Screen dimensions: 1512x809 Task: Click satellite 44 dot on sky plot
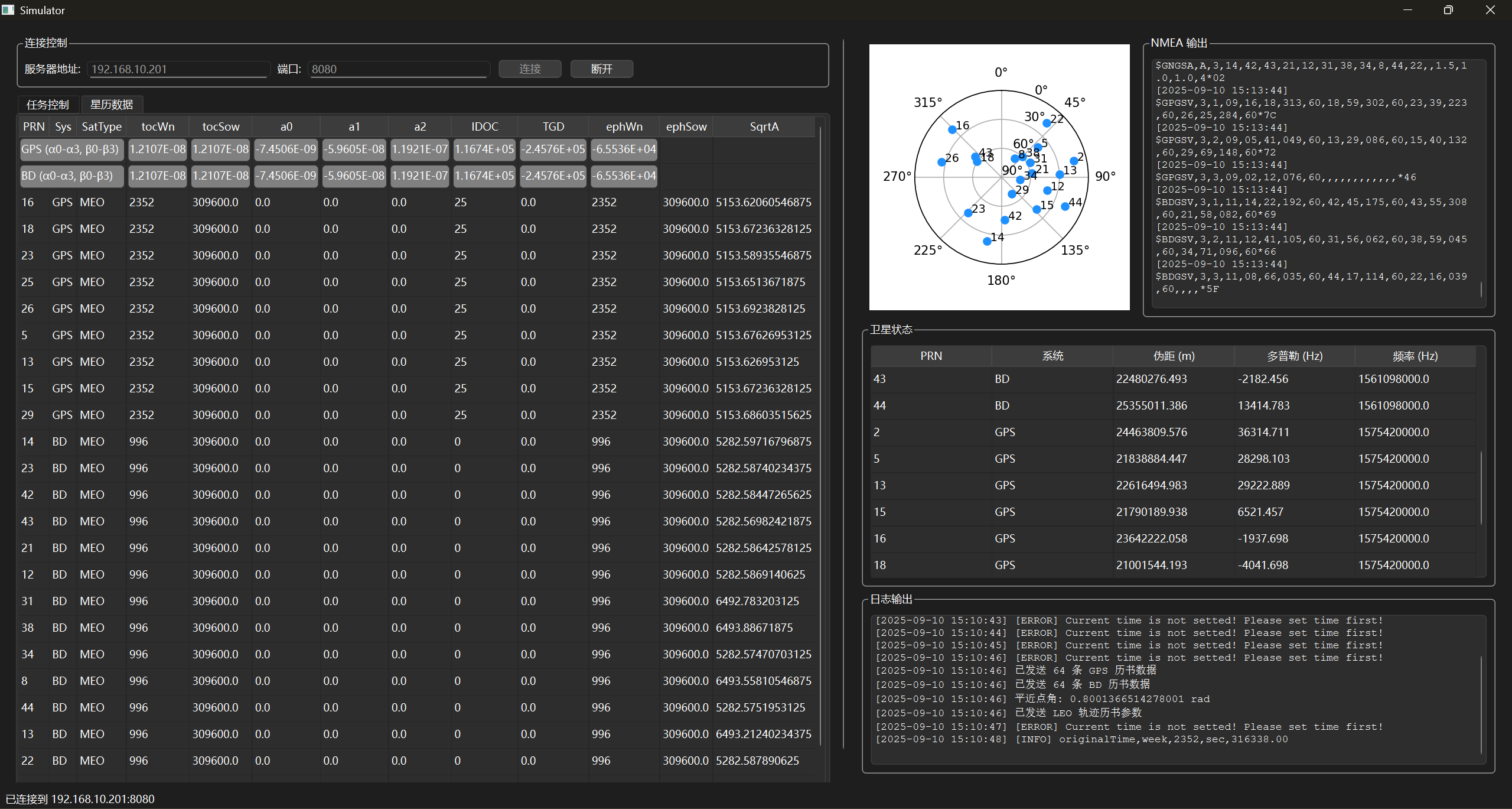[x=1065, y=206]
